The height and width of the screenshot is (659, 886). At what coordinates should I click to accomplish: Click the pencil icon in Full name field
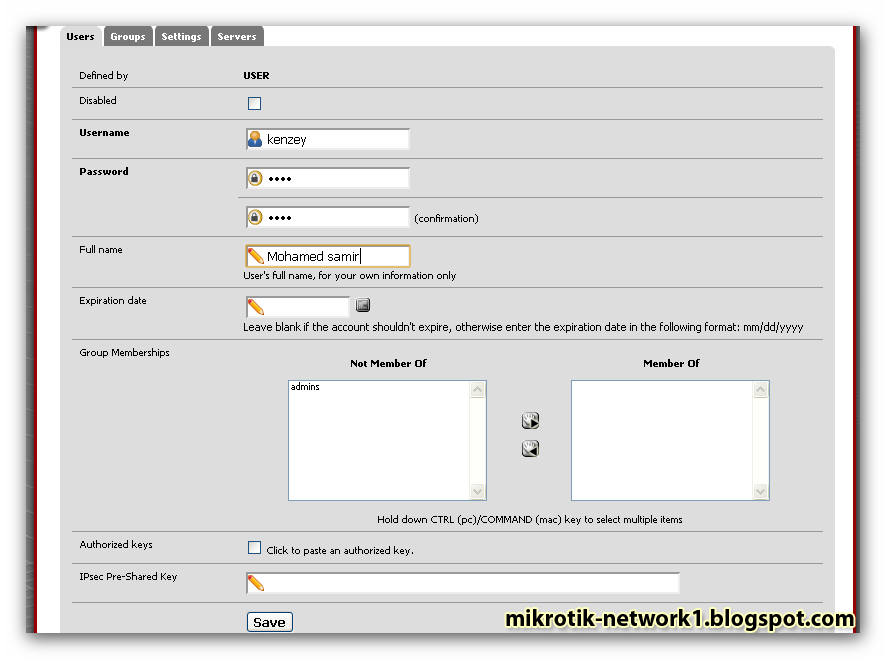256,256
